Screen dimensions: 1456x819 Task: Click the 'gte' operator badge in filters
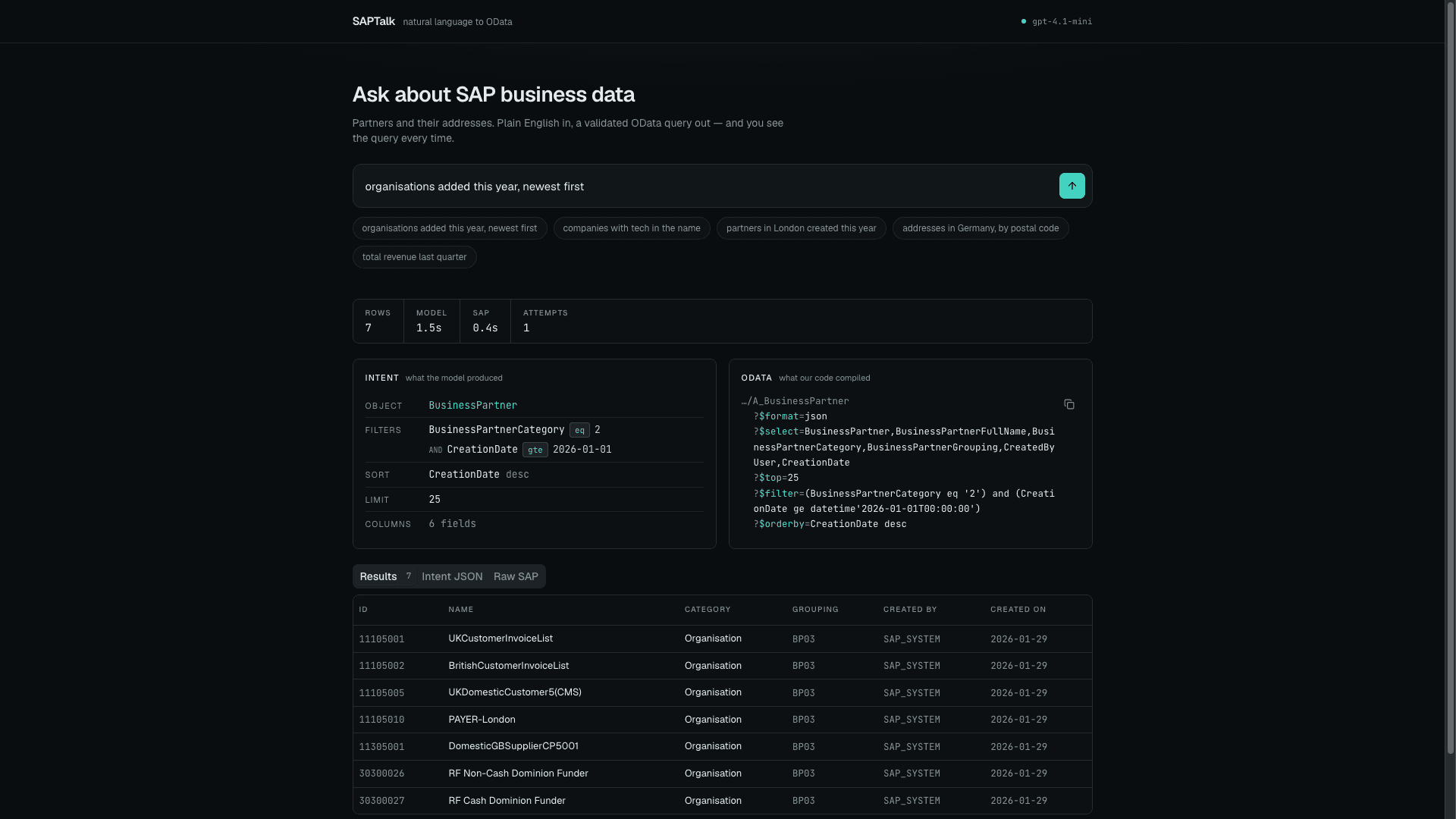[535, 450]
